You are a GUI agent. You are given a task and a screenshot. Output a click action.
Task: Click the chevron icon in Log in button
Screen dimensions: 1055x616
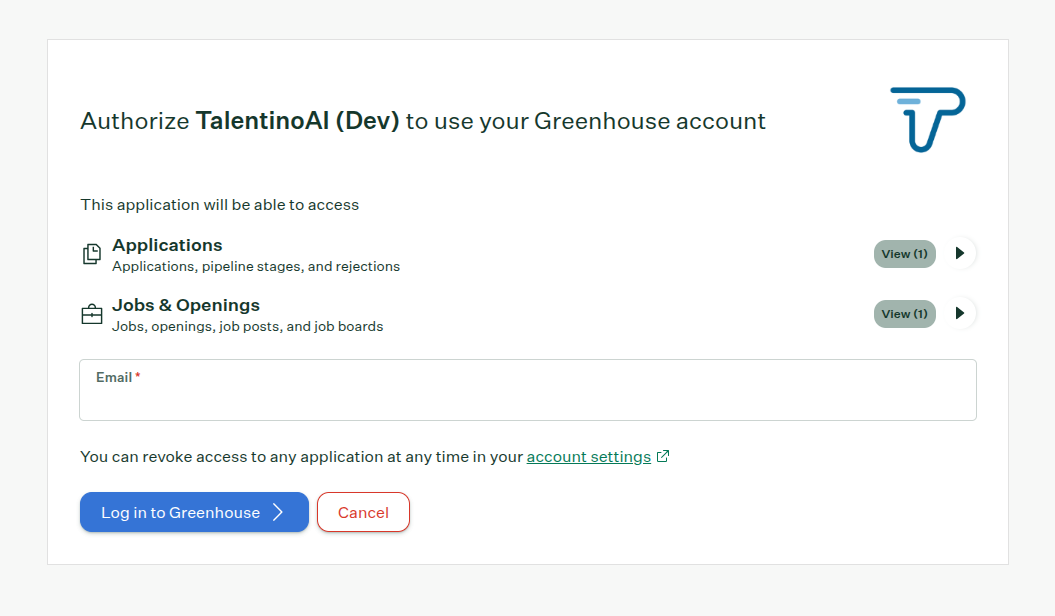click(278, 512)
